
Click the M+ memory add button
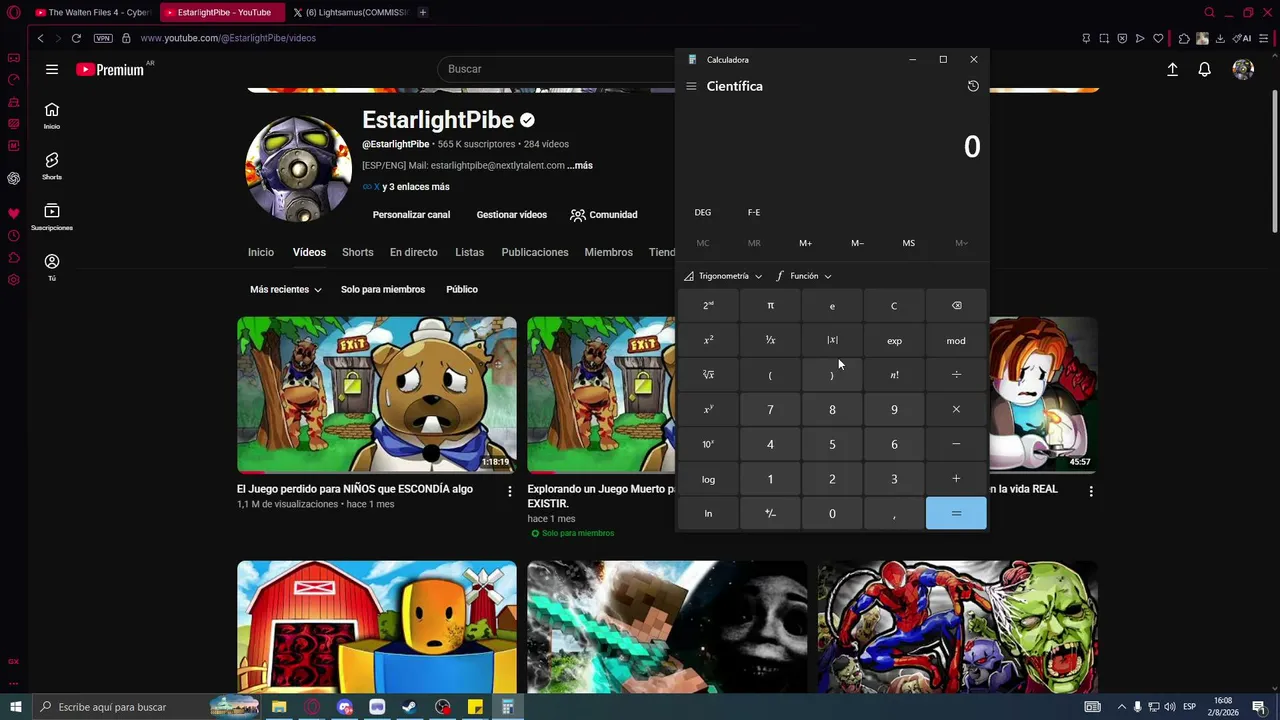click(x=805, y=243)
